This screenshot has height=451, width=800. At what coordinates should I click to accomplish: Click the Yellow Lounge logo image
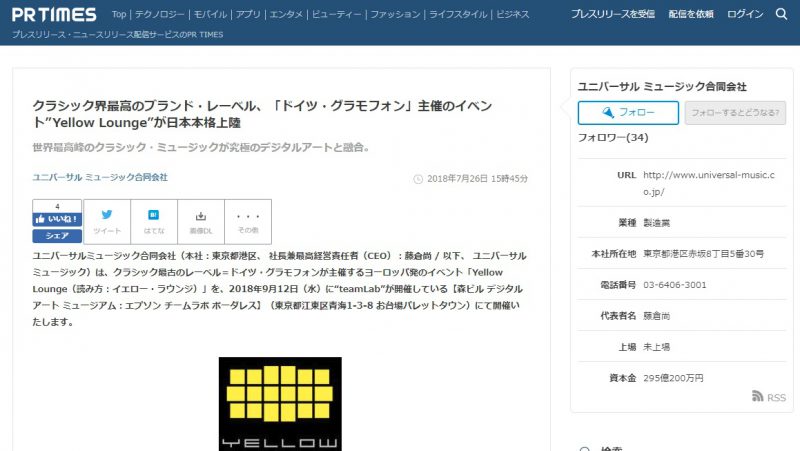tap(280, 404)
